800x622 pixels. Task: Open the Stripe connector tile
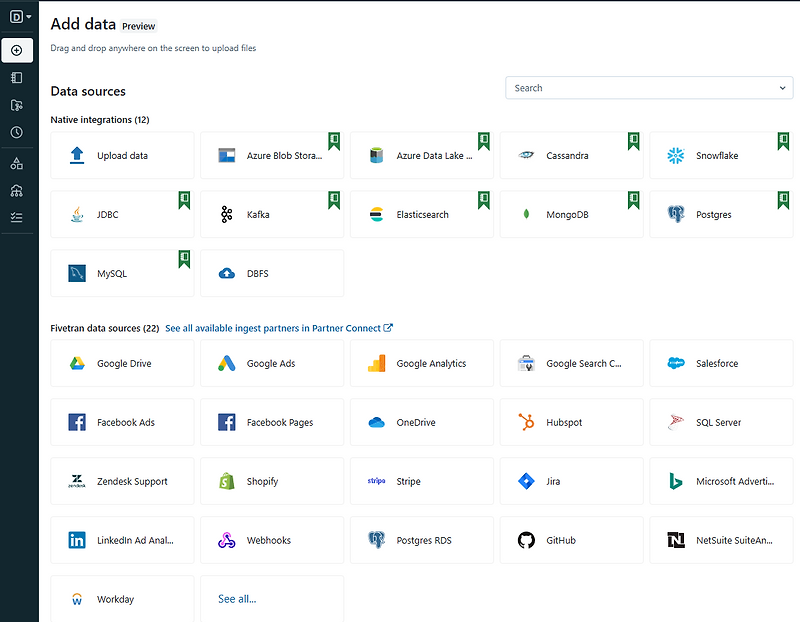pyautogui.click(x=420, y=481)
